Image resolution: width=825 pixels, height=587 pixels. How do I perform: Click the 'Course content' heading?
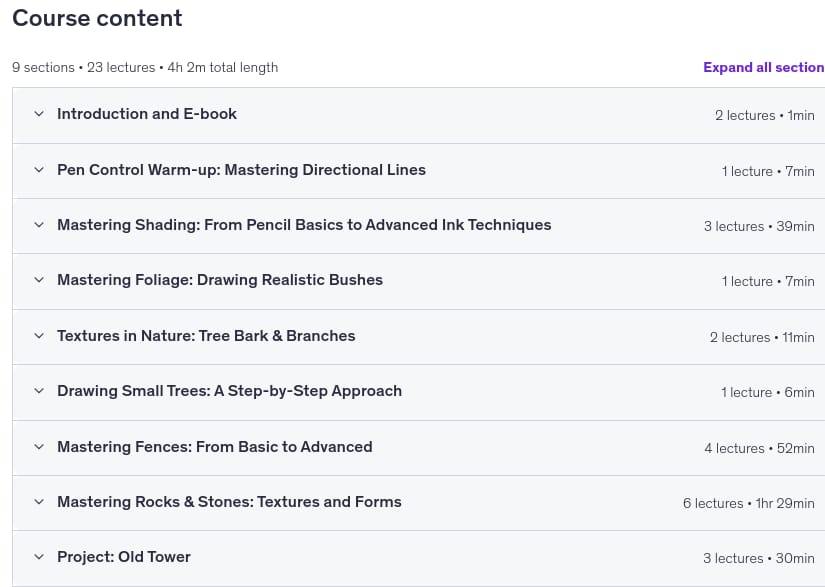tap(97, 18)
